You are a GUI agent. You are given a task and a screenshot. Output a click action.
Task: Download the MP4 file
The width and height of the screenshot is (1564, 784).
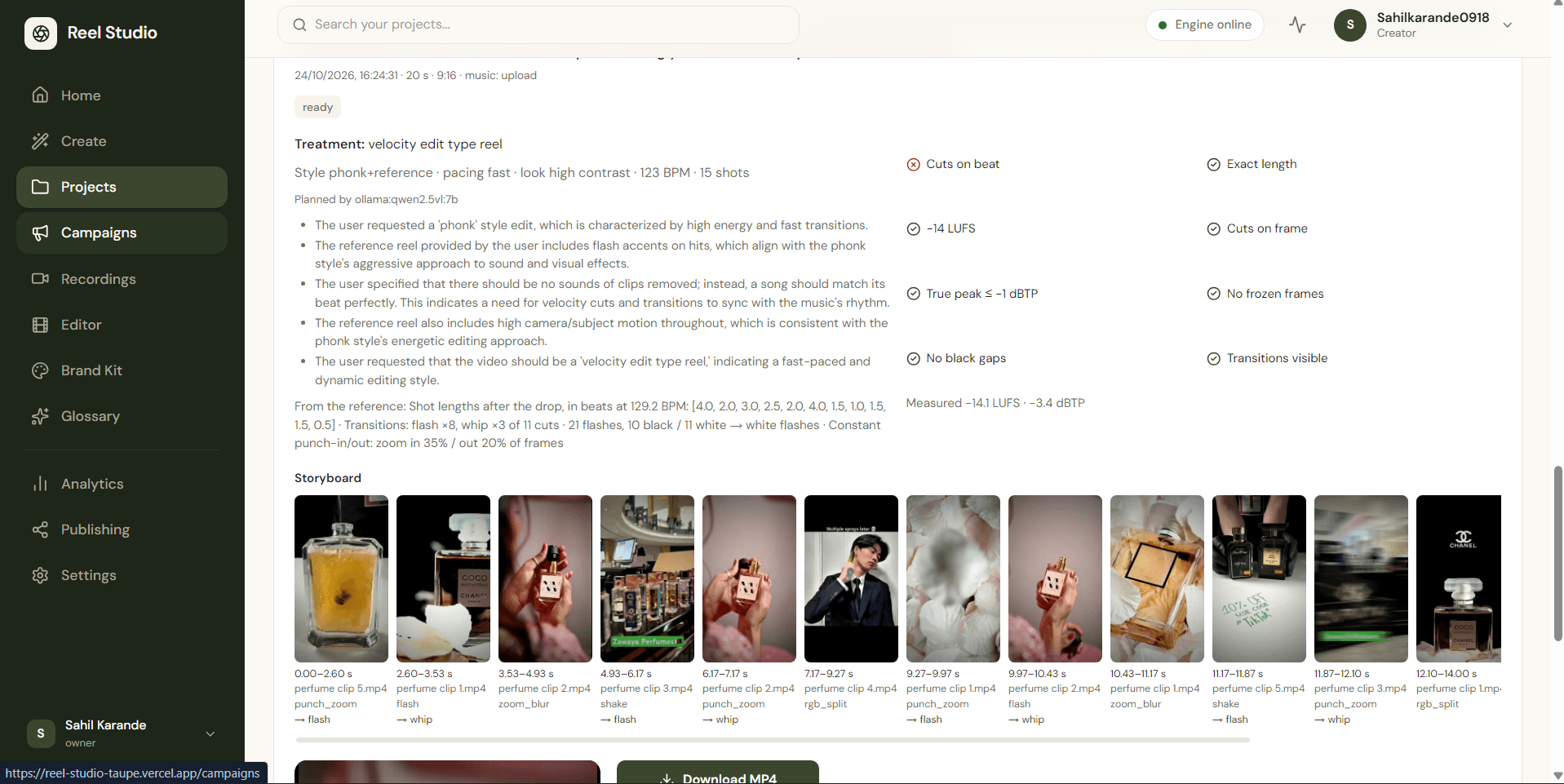point(717,773)
